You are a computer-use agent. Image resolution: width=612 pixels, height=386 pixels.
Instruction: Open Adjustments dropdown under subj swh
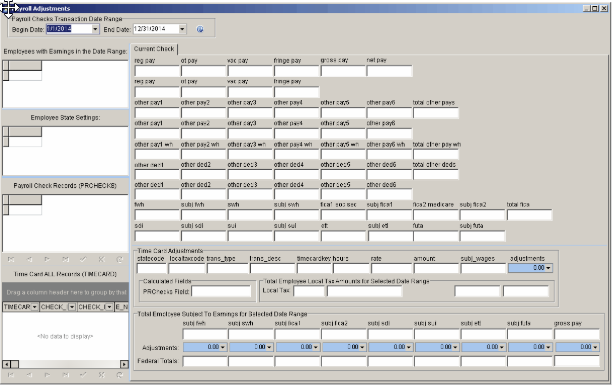click(269, 347)
